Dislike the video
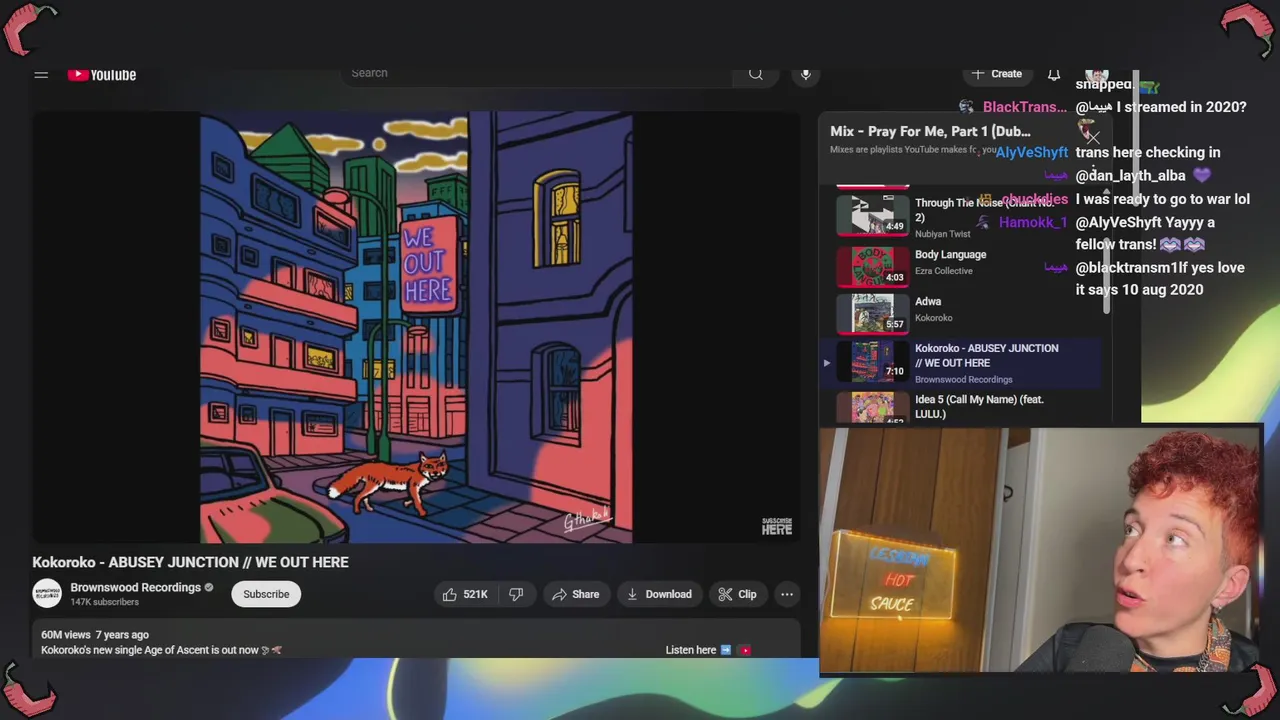The width and height of the screenshot is (1280, 720). 516,594
